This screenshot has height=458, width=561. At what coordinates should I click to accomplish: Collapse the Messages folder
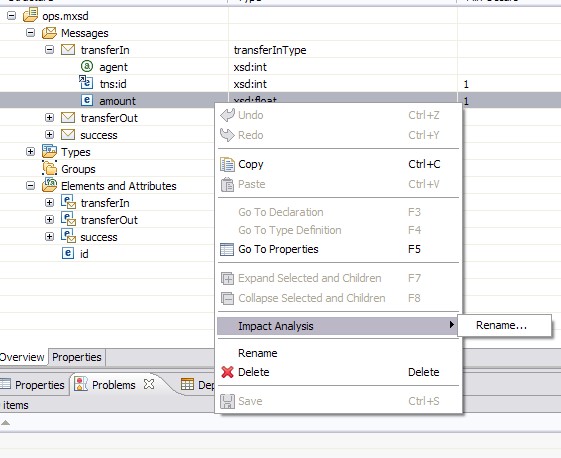(x=30, y=33)
